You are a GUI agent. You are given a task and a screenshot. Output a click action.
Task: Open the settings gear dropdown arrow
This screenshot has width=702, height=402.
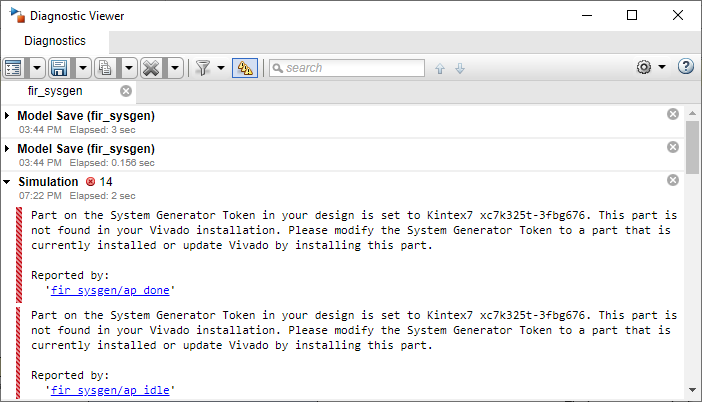tap(662, 67)
